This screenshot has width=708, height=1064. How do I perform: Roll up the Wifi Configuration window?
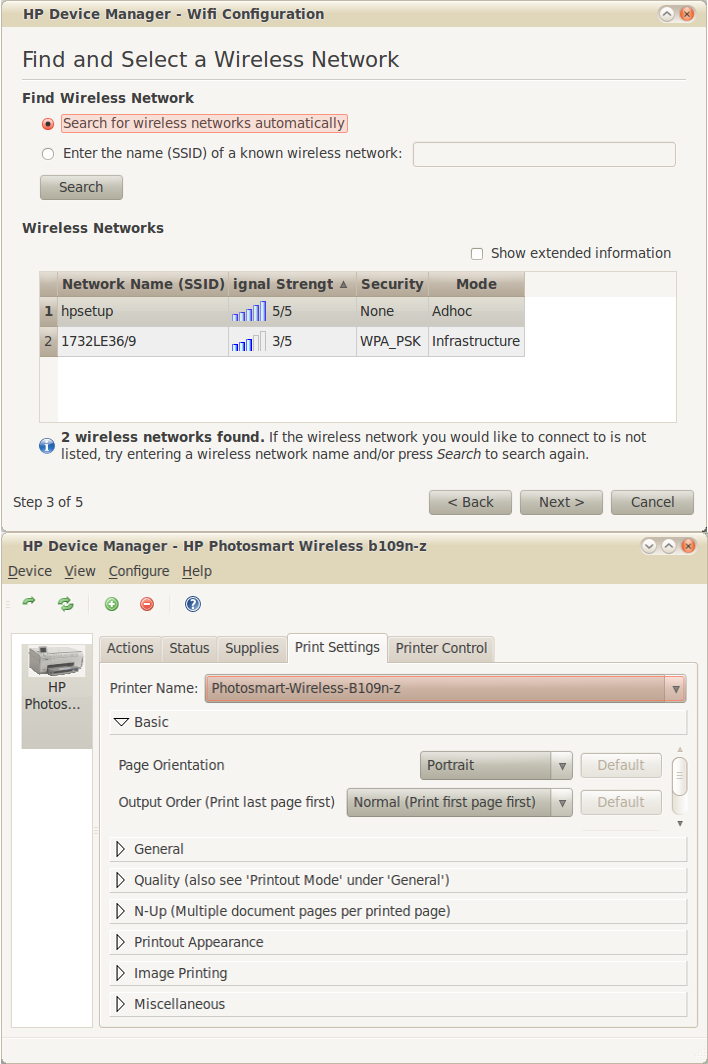click(x=667, y=14)
